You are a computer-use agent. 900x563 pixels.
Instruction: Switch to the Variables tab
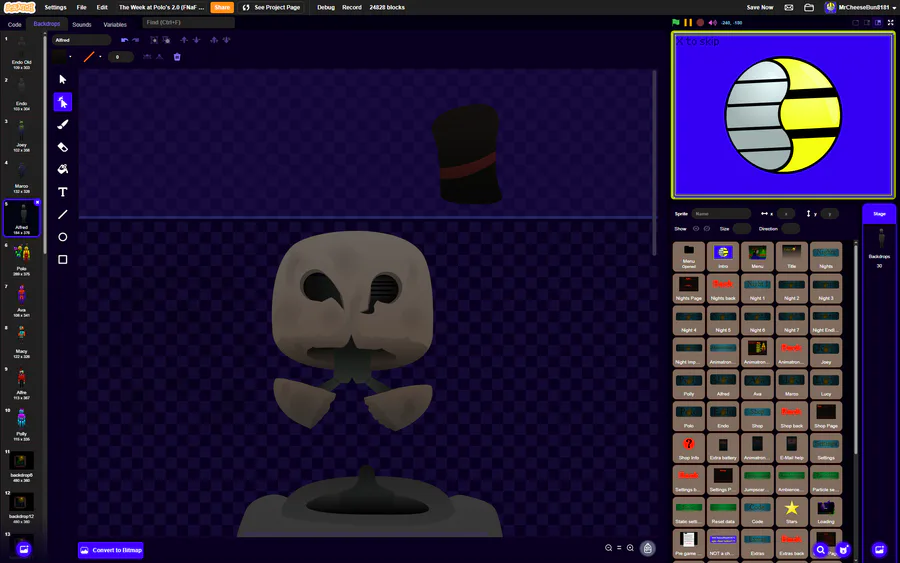[x=115, y=25]
